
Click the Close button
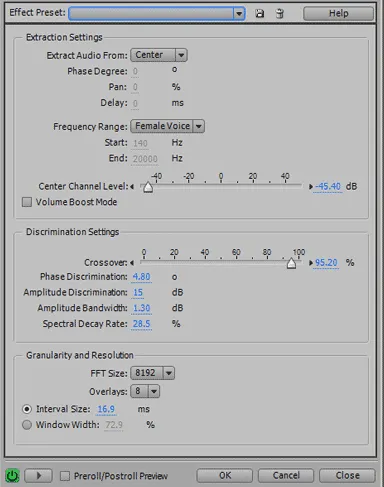pyautogui.click(x=347, y=475)
